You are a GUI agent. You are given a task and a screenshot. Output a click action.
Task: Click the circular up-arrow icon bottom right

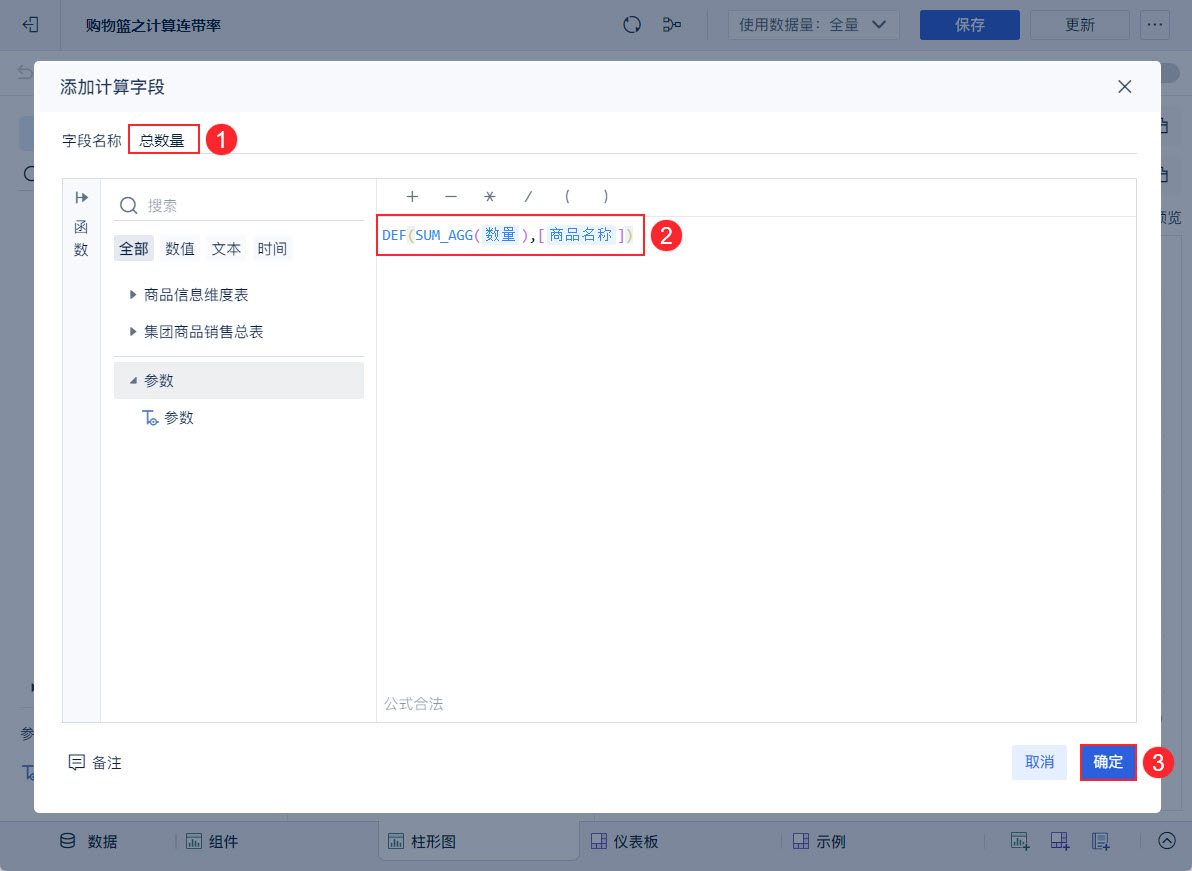pos(1166,841)
